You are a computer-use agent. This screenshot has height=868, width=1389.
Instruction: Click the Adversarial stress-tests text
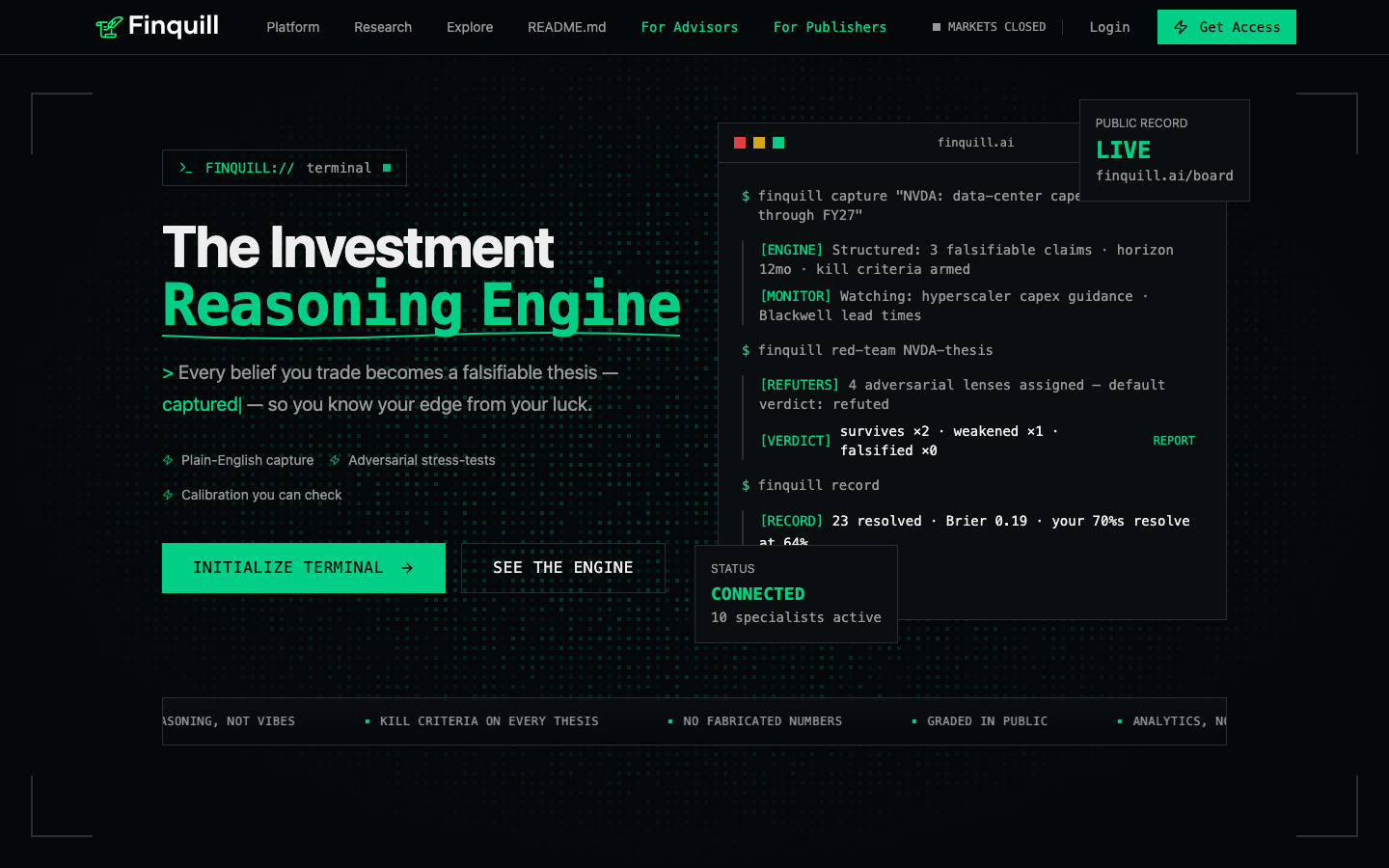click(422, 460)
